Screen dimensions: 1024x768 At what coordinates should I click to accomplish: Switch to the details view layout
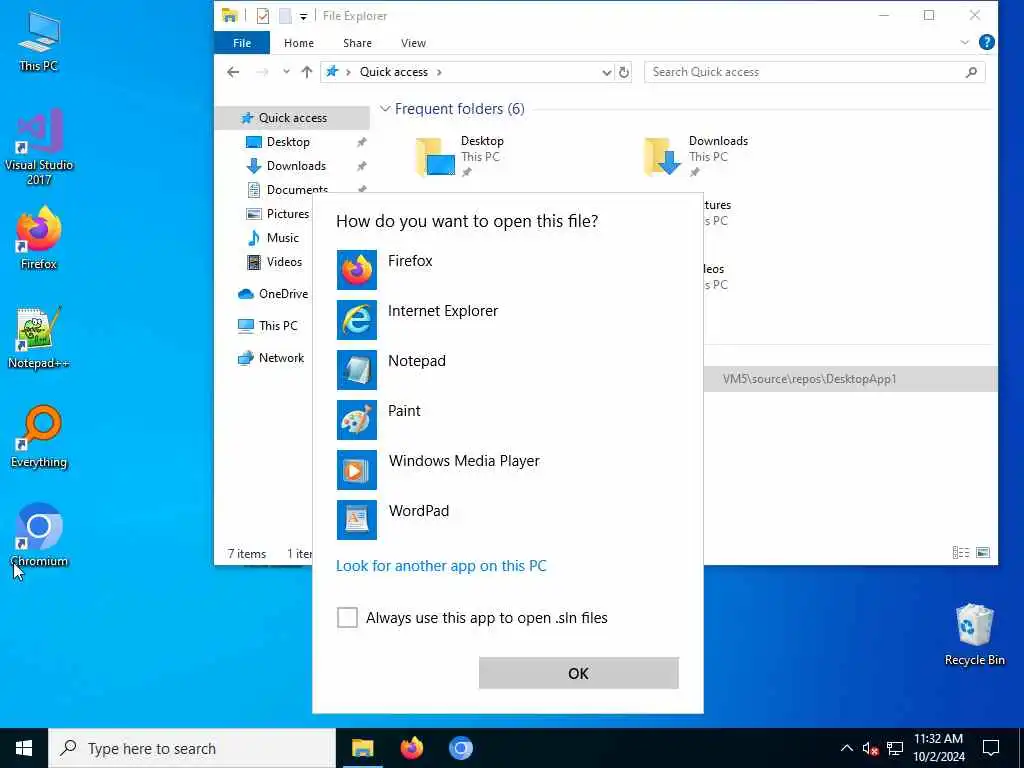pyautogui.click(x=961, y=552)
